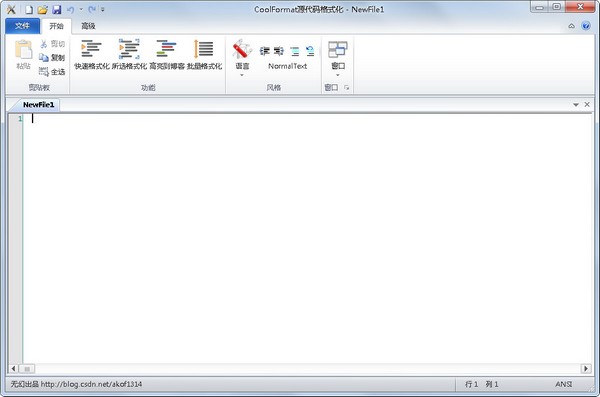Click line number 1 in the gutter
600x397 pixels.
click(20, 119)
